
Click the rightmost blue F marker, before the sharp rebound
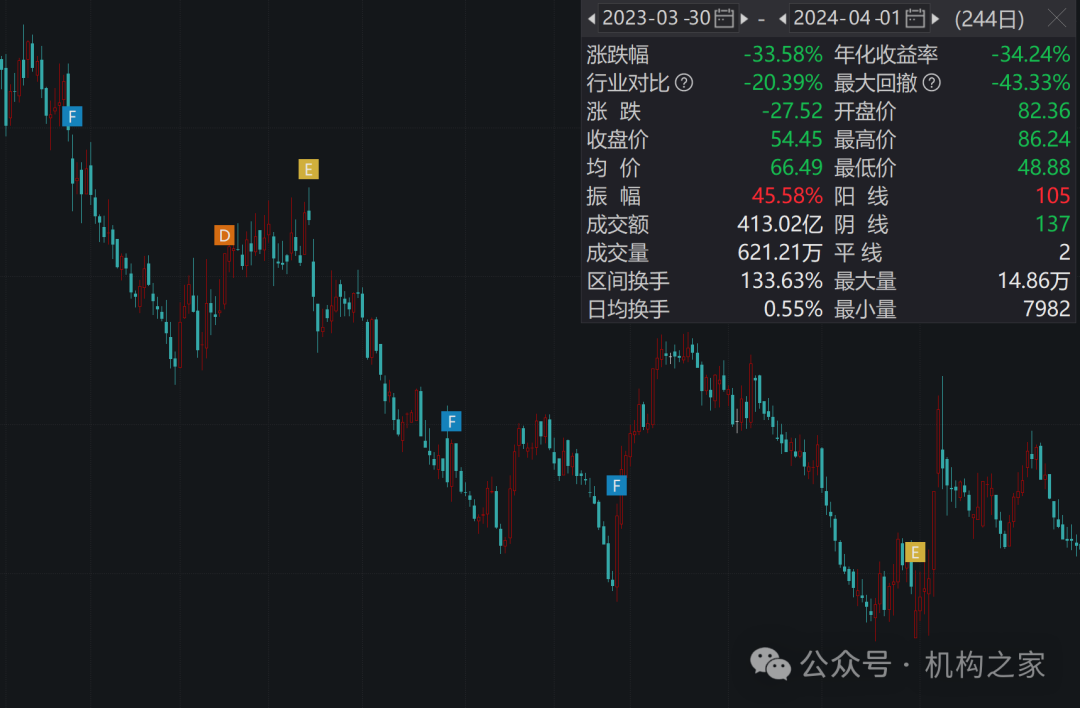(x=616, y=486)
